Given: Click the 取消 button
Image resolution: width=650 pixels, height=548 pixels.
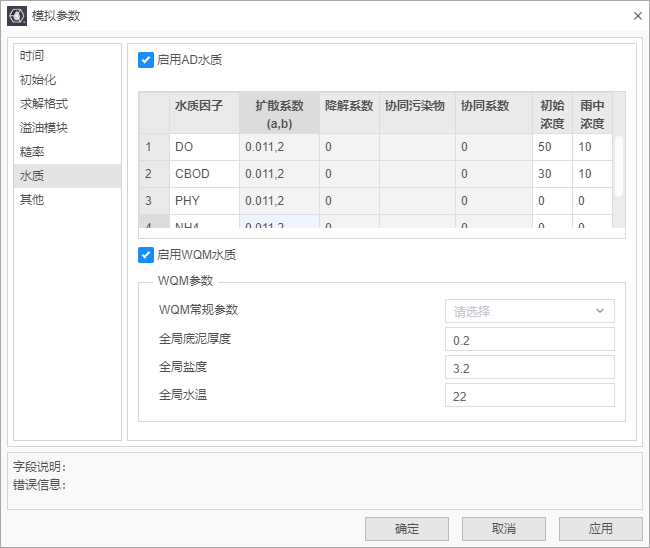Looking at the screenshot, I should (504, 529).
